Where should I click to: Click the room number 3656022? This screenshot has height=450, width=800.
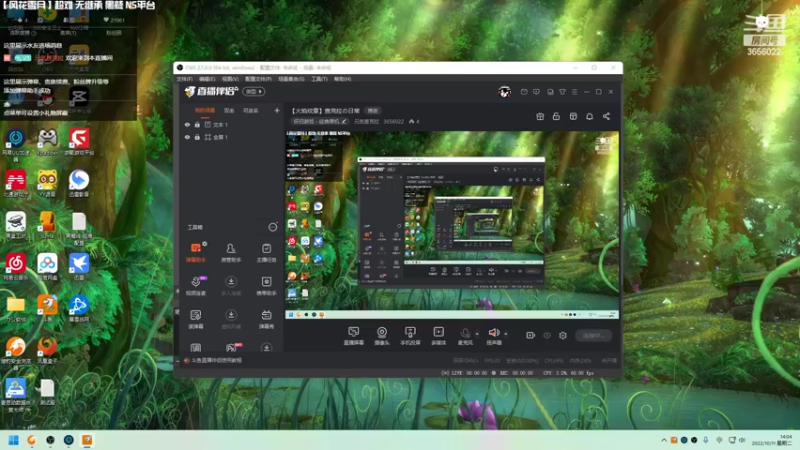coord(393,121)
